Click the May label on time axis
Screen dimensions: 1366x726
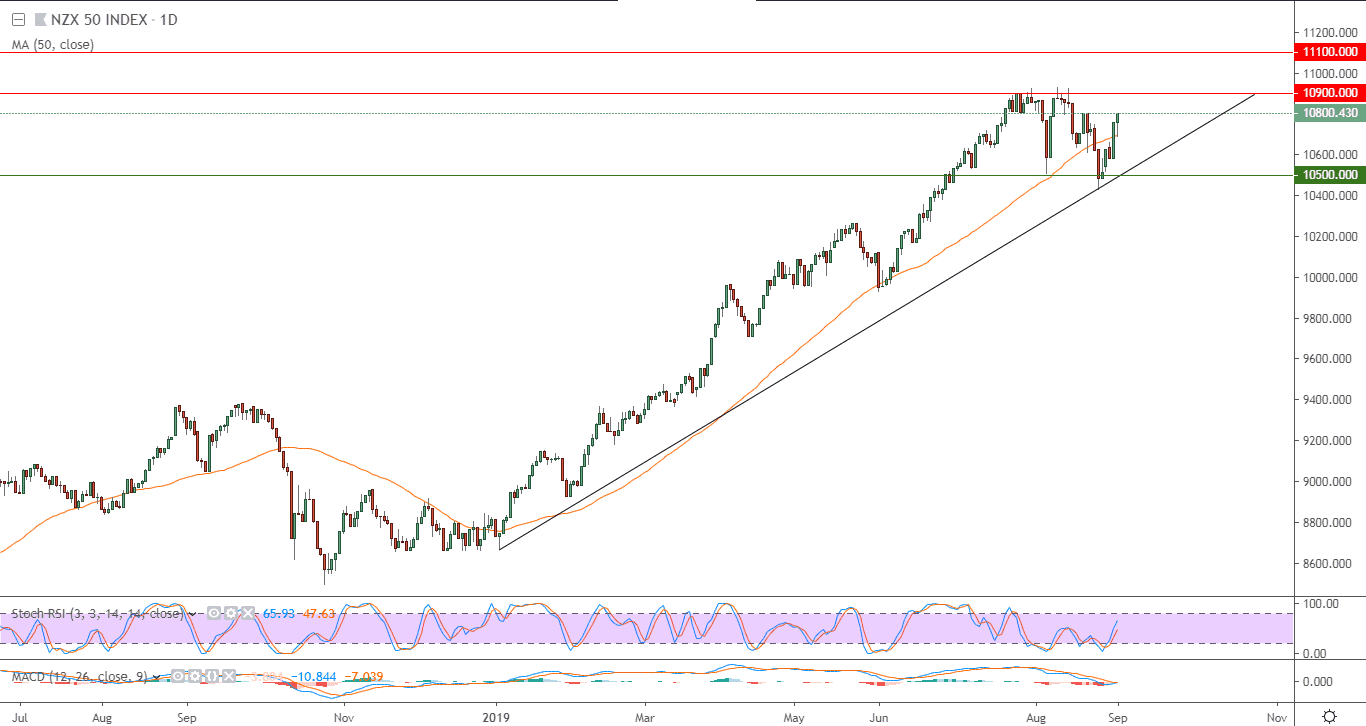(794, 717)
